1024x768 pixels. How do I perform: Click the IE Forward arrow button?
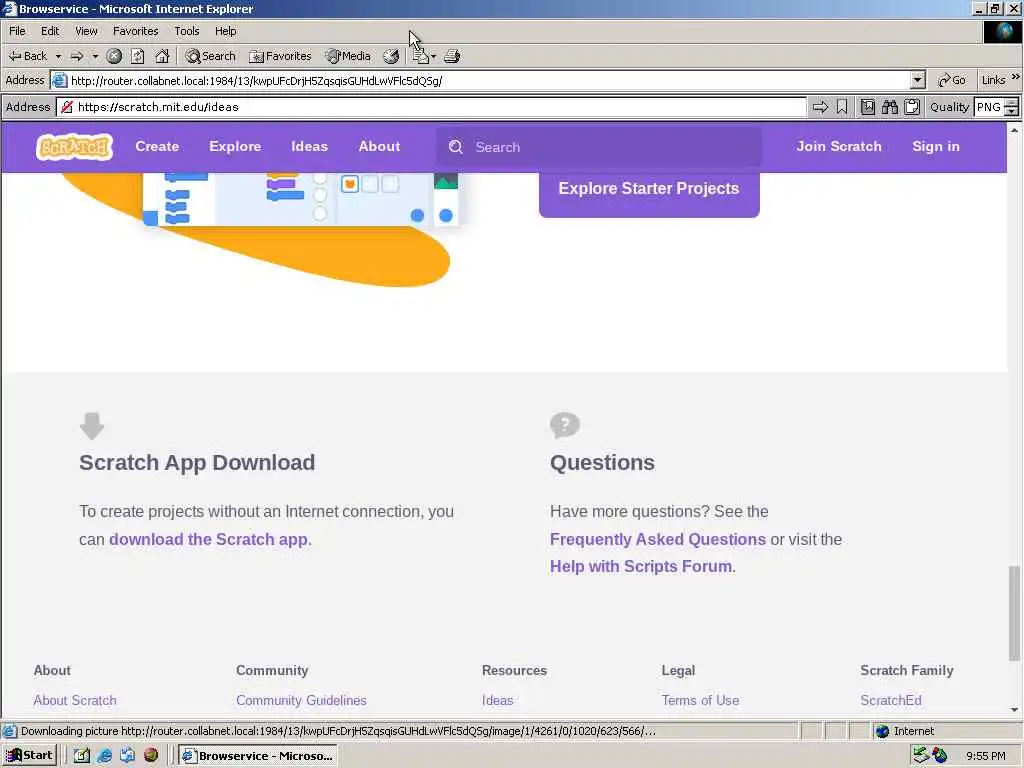[x=77, y=56]
